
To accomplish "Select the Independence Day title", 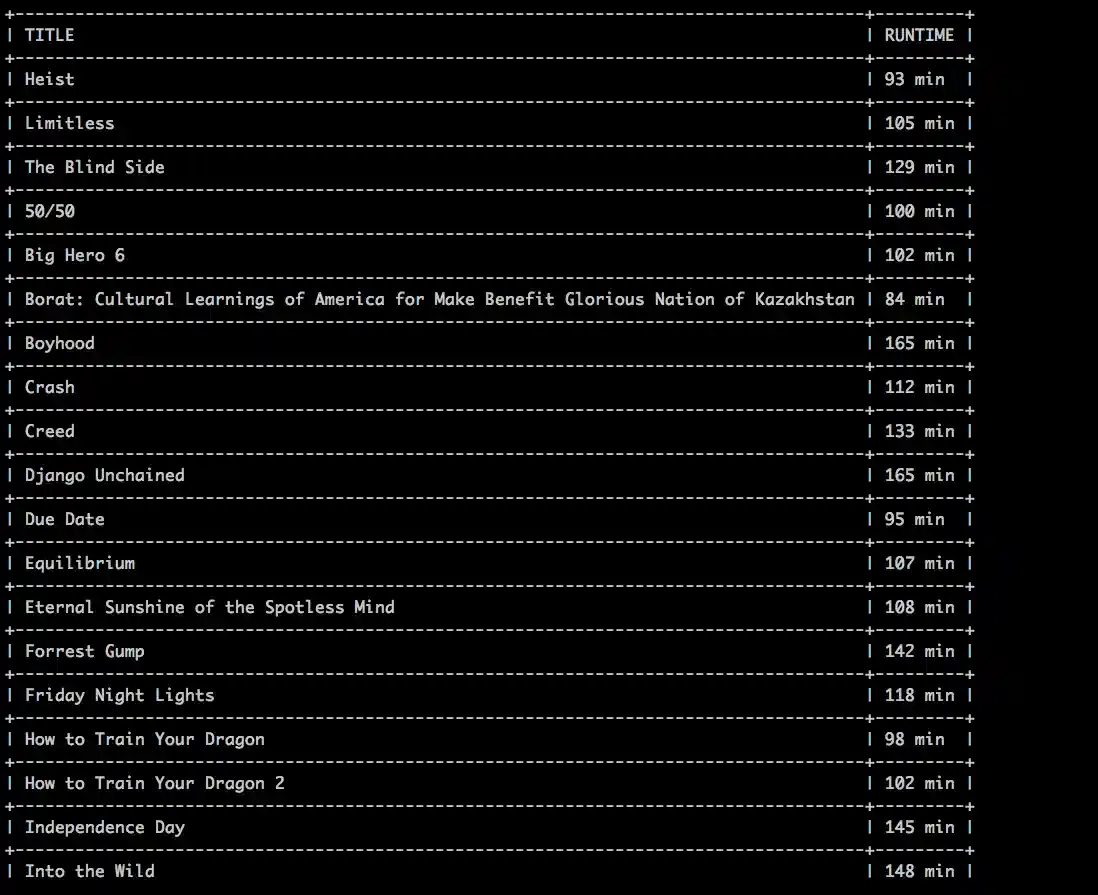I will pyautogui.click(x=104, y=828).
